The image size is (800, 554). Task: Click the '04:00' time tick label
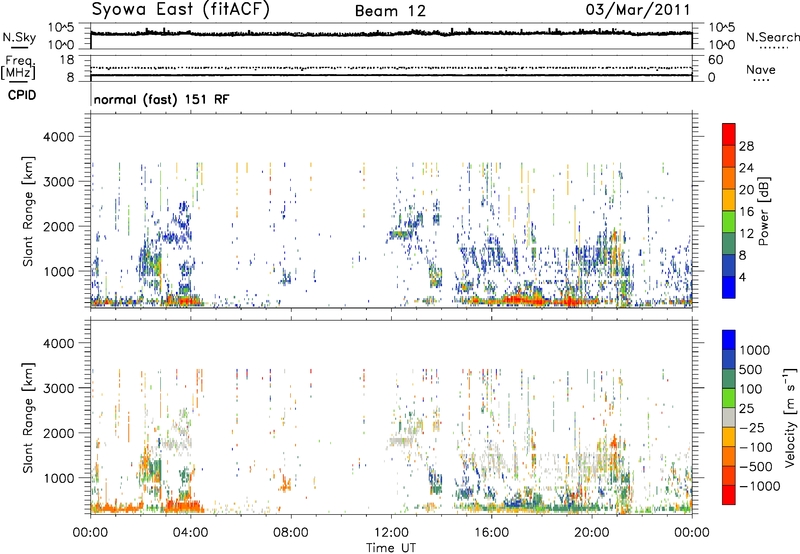point(190,533)
